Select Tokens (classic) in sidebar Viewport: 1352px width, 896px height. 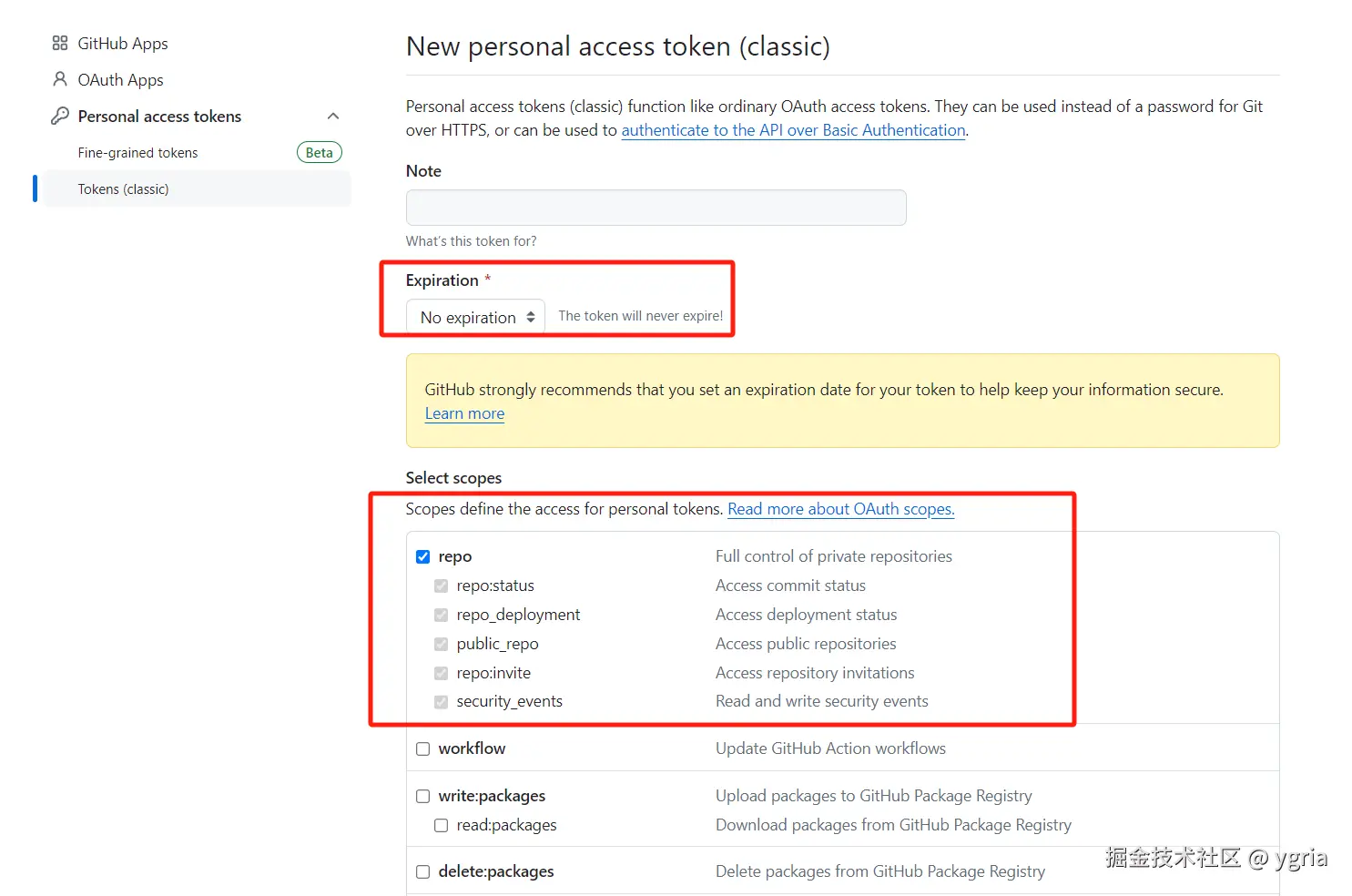tap(197, 188)
